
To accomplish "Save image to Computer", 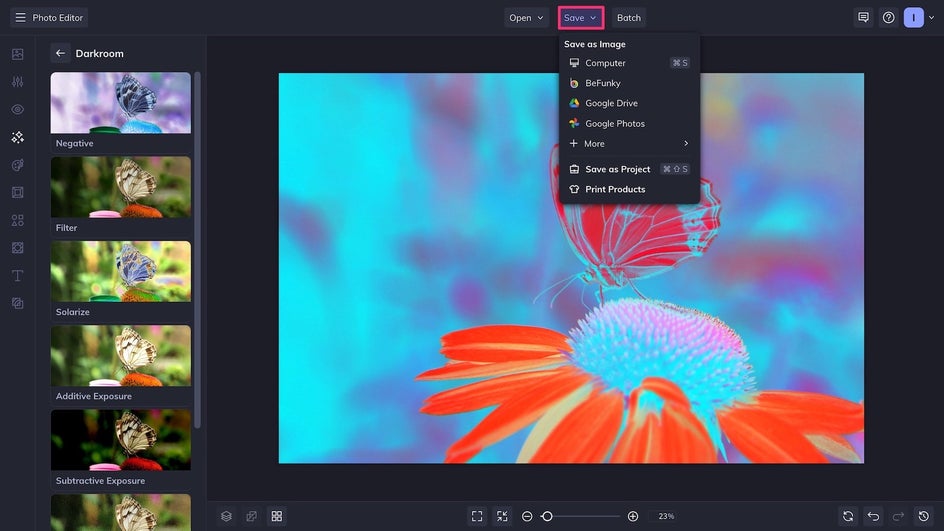I will [629, 63].
